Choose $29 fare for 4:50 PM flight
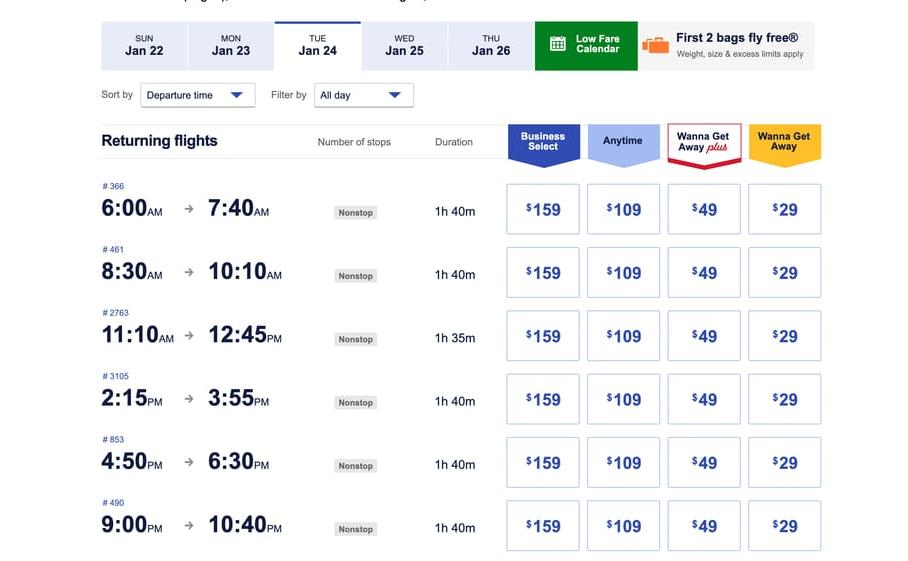Viewport: 908px width, 561px height. [785, 463]
